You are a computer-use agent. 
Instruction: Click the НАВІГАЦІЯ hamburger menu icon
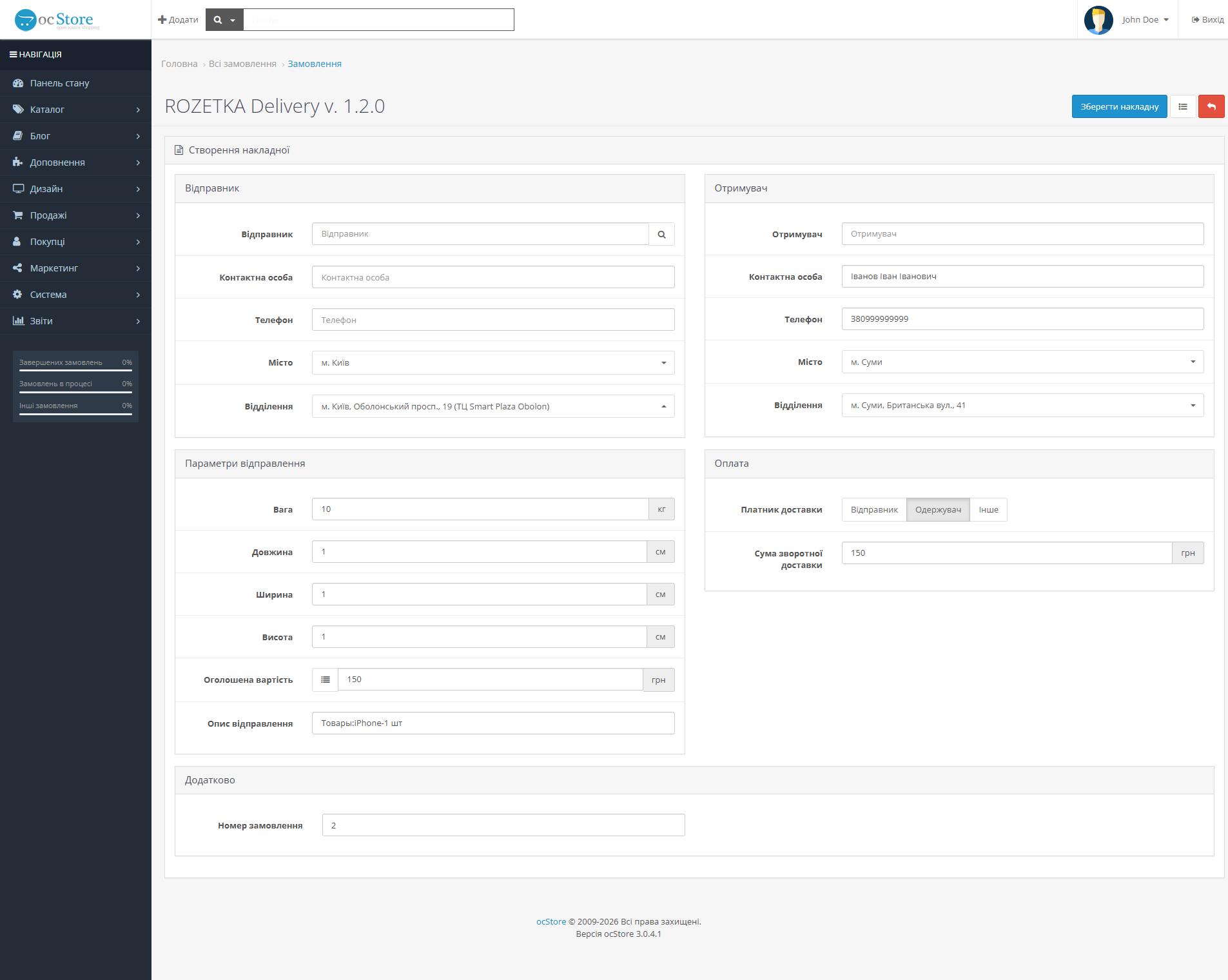pyautogui.click(x=13, y=55)
